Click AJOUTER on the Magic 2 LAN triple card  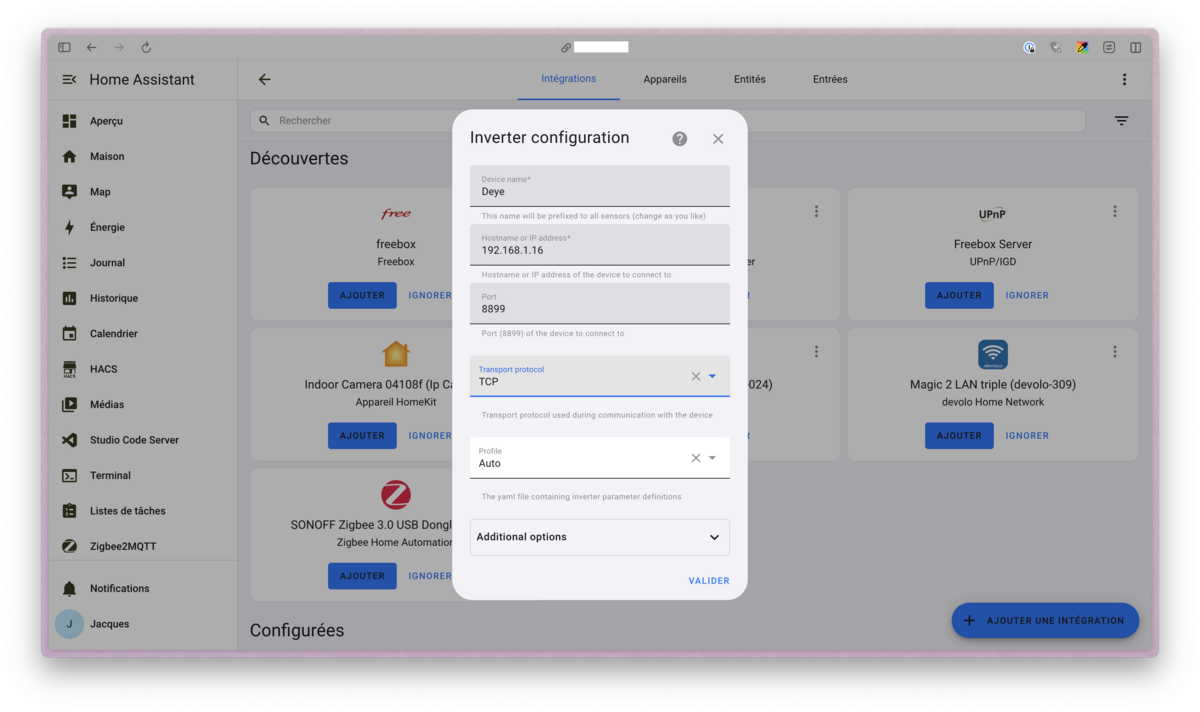(959, 436)
